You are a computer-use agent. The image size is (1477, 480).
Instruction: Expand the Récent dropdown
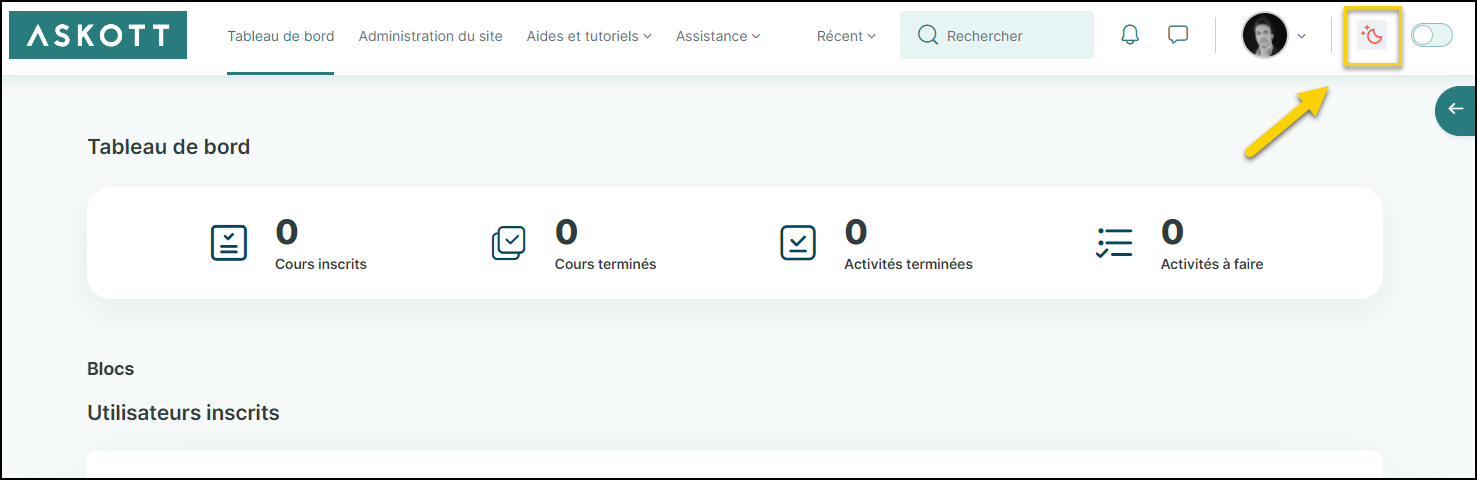pyautogui.click(x=846, y=36)
